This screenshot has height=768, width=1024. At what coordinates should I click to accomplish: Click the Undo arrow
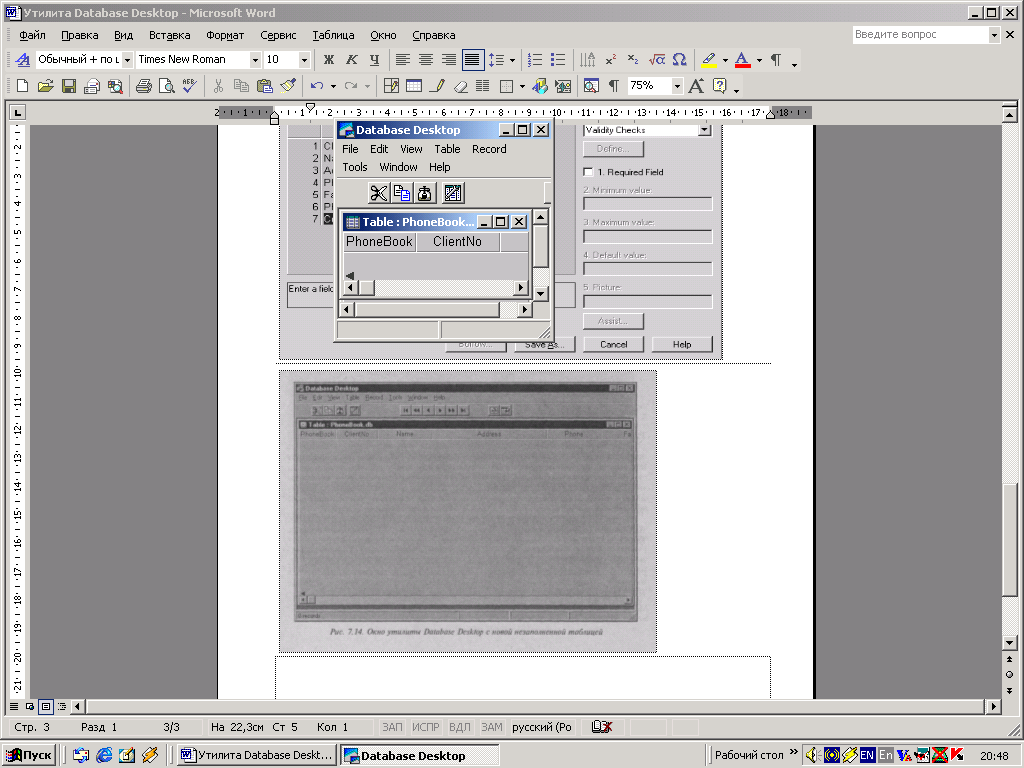click(x=317, y=86)
